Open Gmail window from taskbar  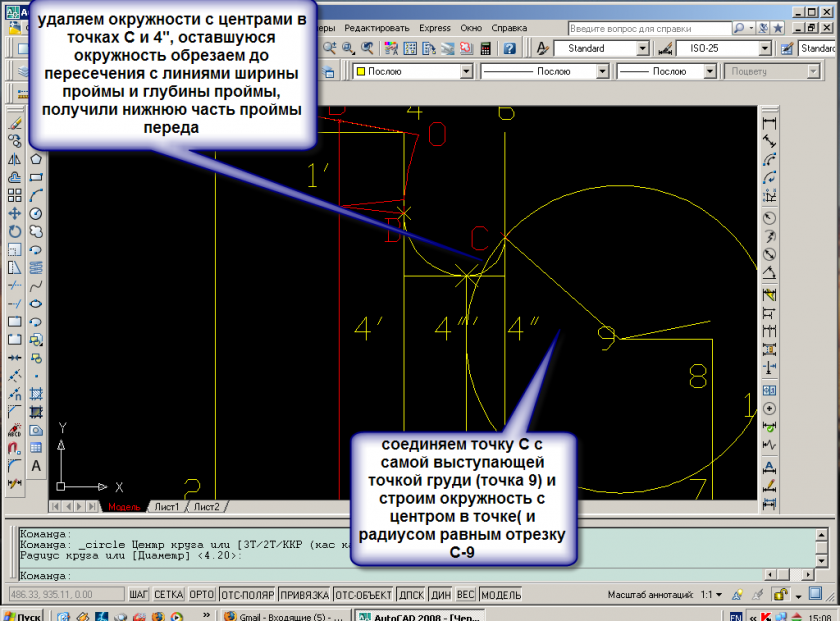tap(284, 615)
